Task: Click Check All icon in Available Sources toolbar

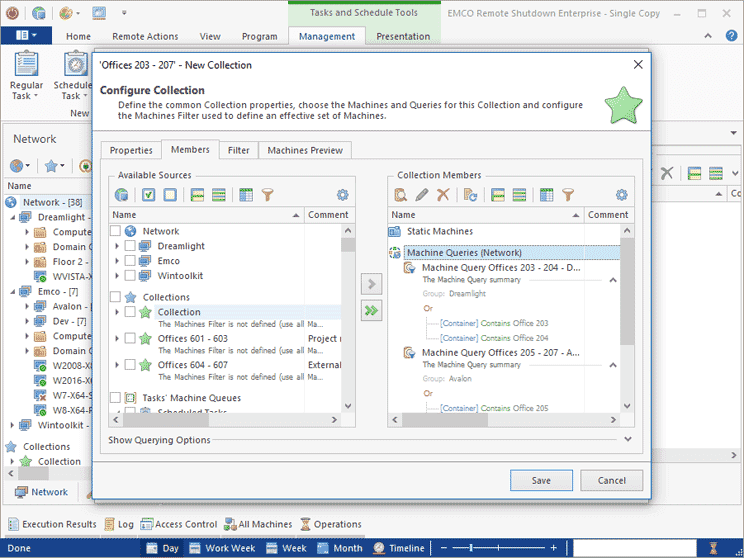Action: (x=149, y=195)
